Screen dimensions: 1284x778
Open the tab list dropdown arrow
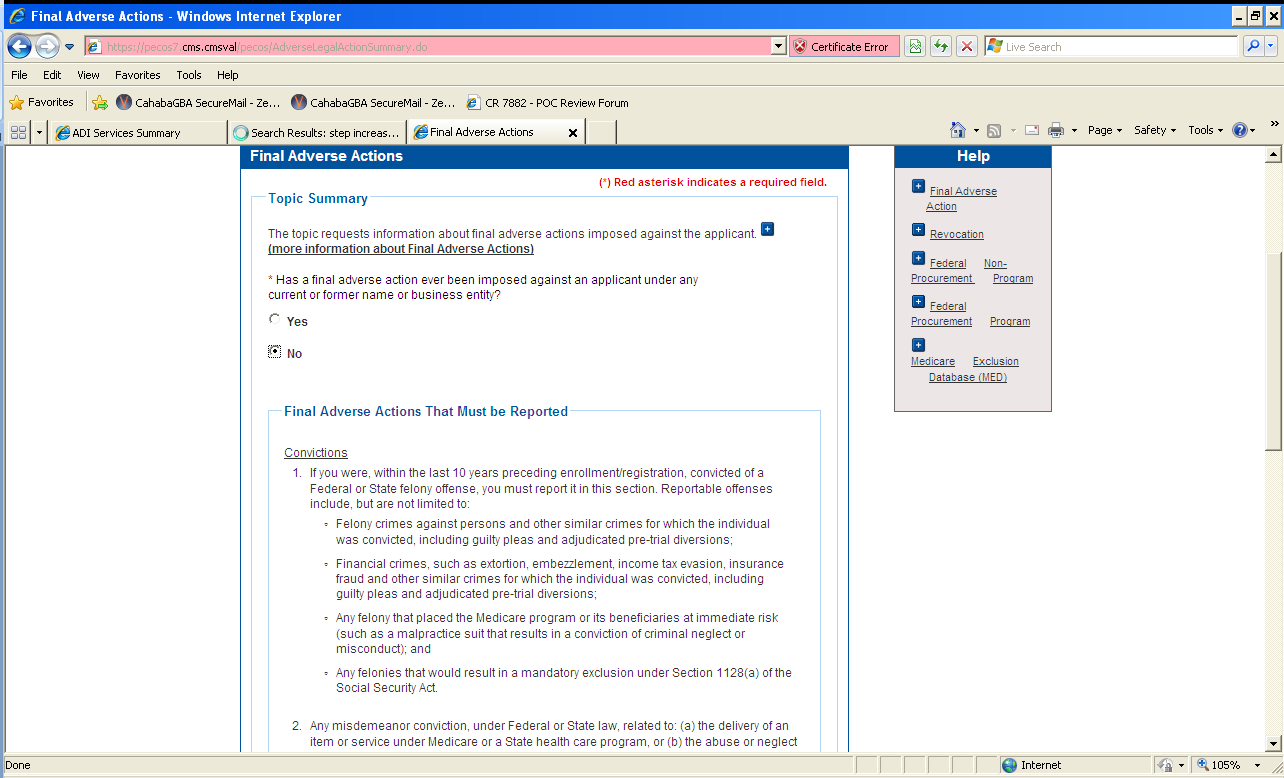click(39, 132)
